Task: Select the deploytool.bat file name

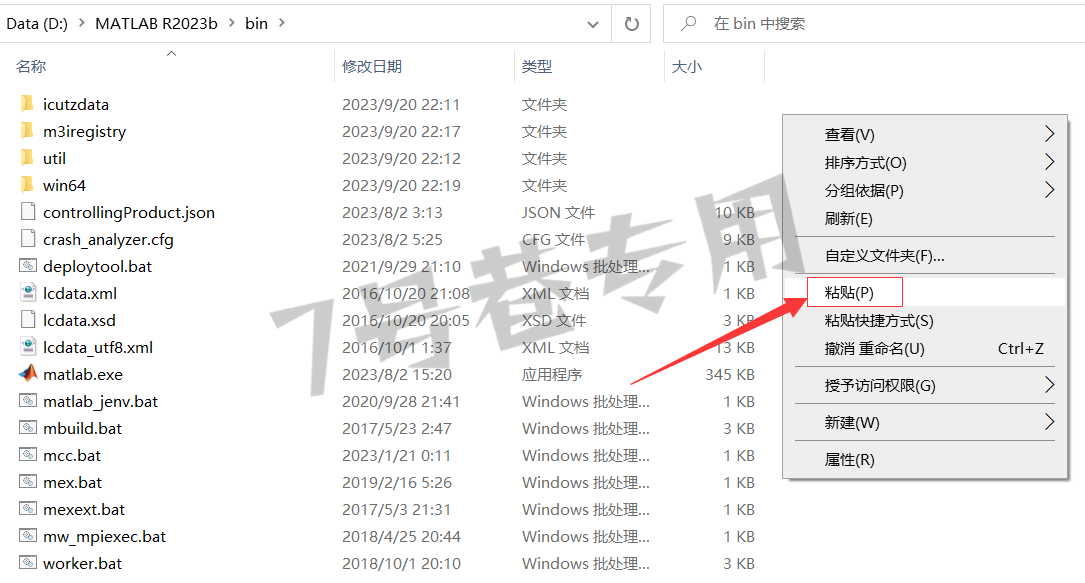Action: 98,266
